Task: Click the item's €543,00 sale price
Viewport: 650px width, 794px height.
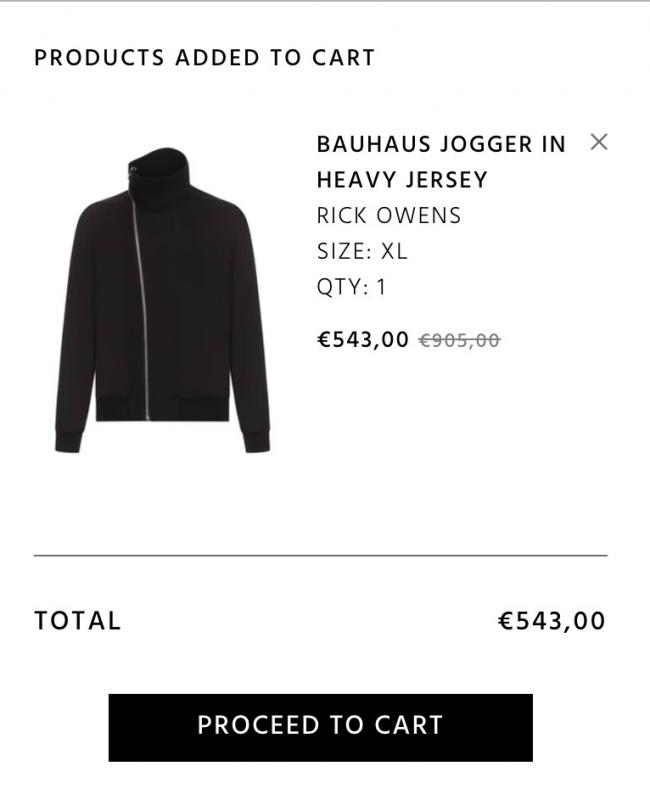Action: 362,339
